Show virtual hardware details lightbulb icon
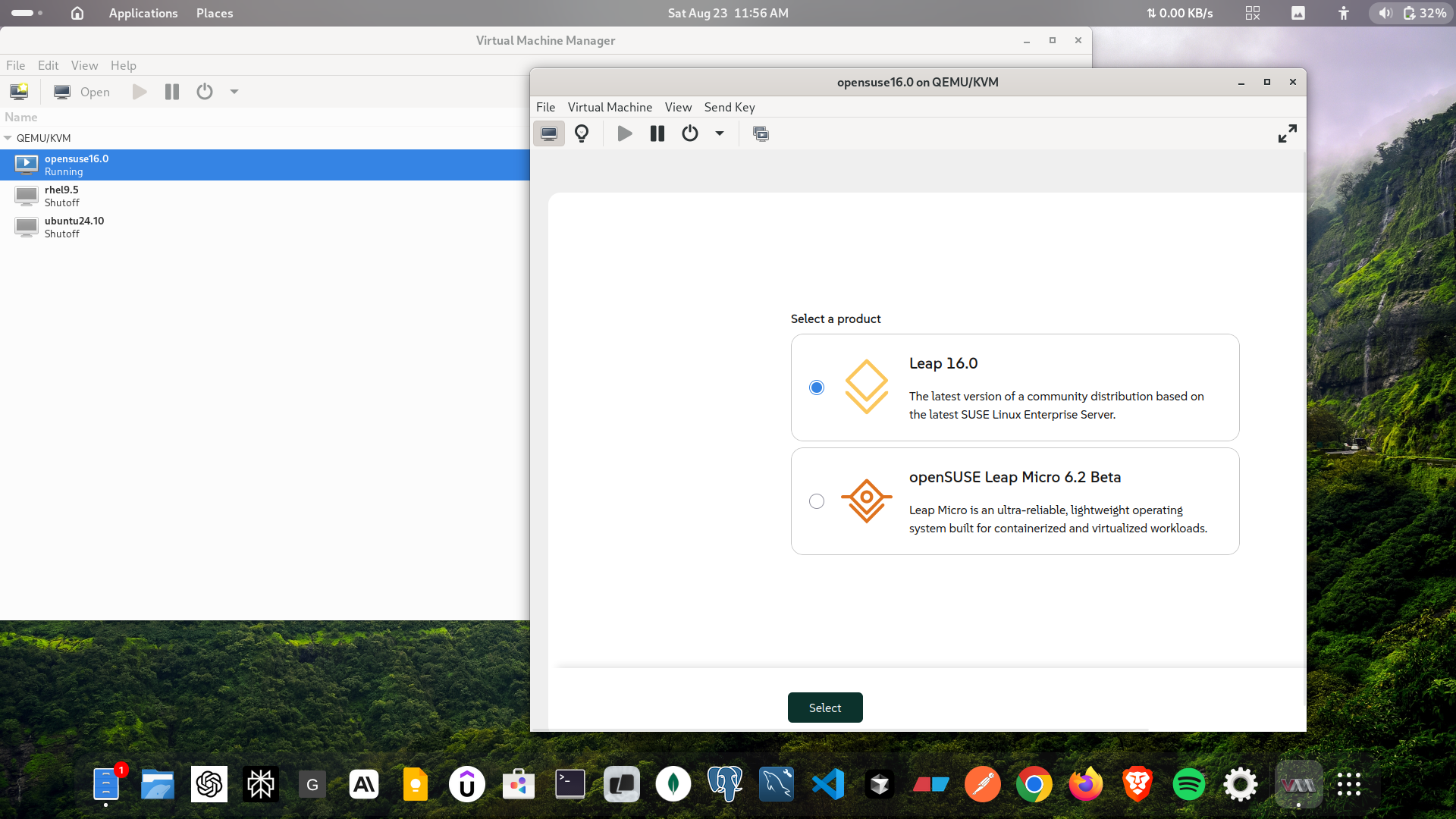1456x819 pixels. click(582, 133)
